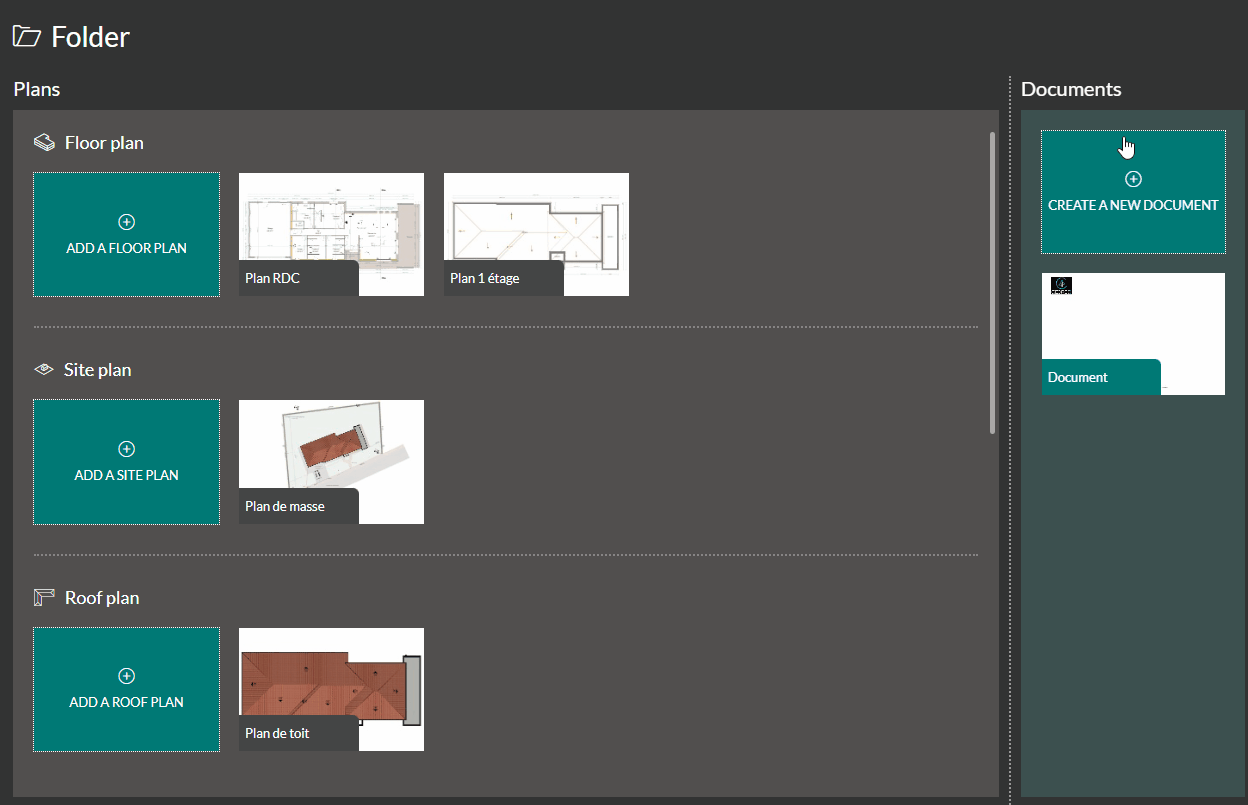Click the Site plan section icon

(x=43, y=370)
